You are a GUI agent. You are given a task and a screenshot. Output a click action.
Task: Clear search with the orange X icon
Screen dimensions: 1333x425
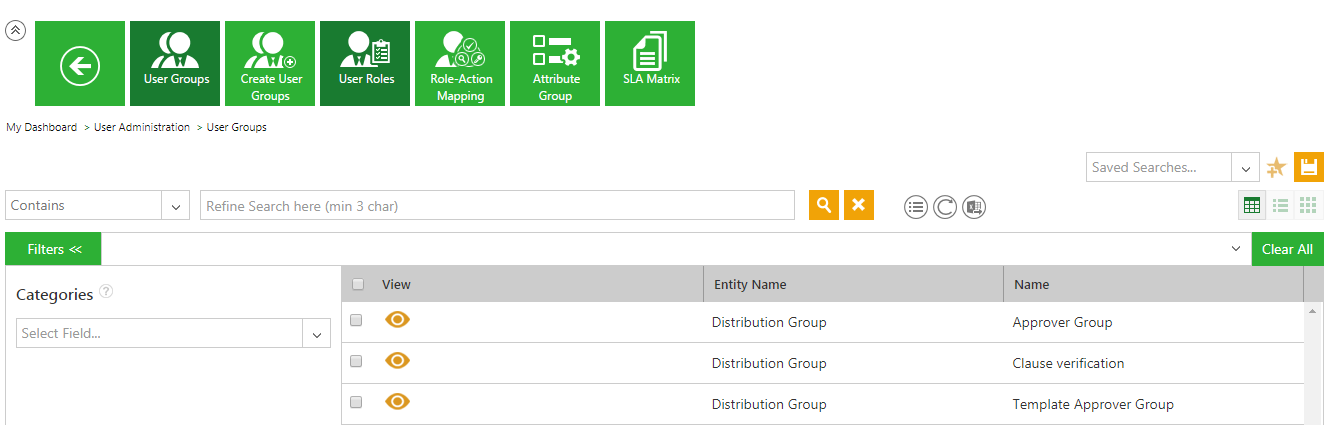click(858, 205)
